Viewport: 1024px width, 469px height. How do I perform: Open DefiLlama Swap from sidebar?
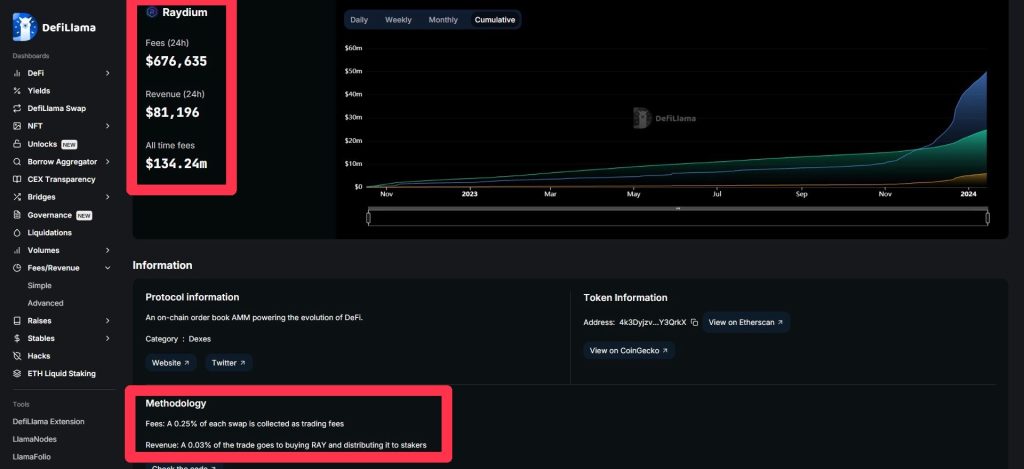[17, 108]
